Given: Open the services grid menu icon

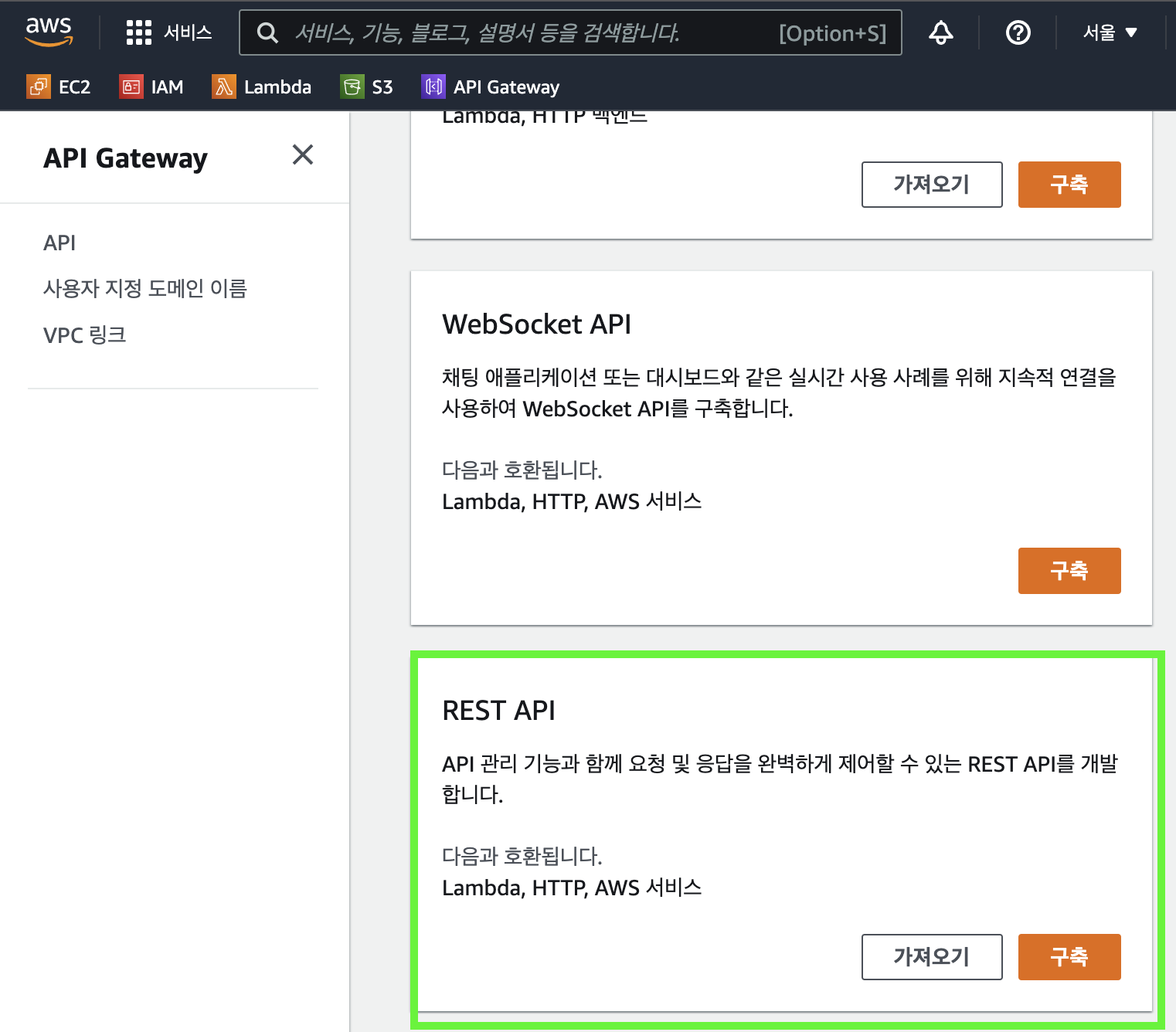Looking at the screenshot, I should tap(139, 32).
